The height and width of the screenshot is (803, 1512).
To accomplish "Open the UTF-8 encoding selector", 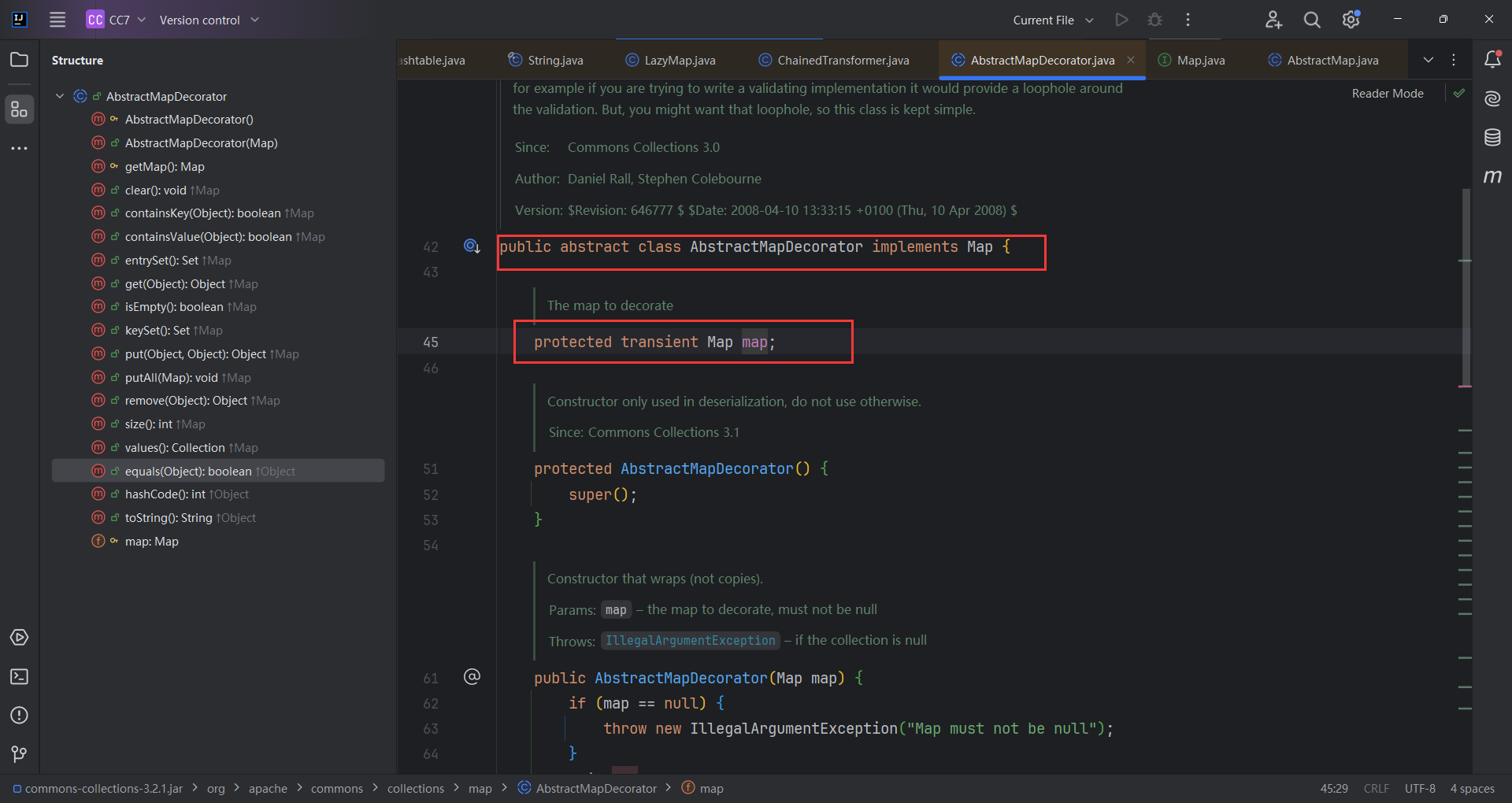I will click(1420, 788).
